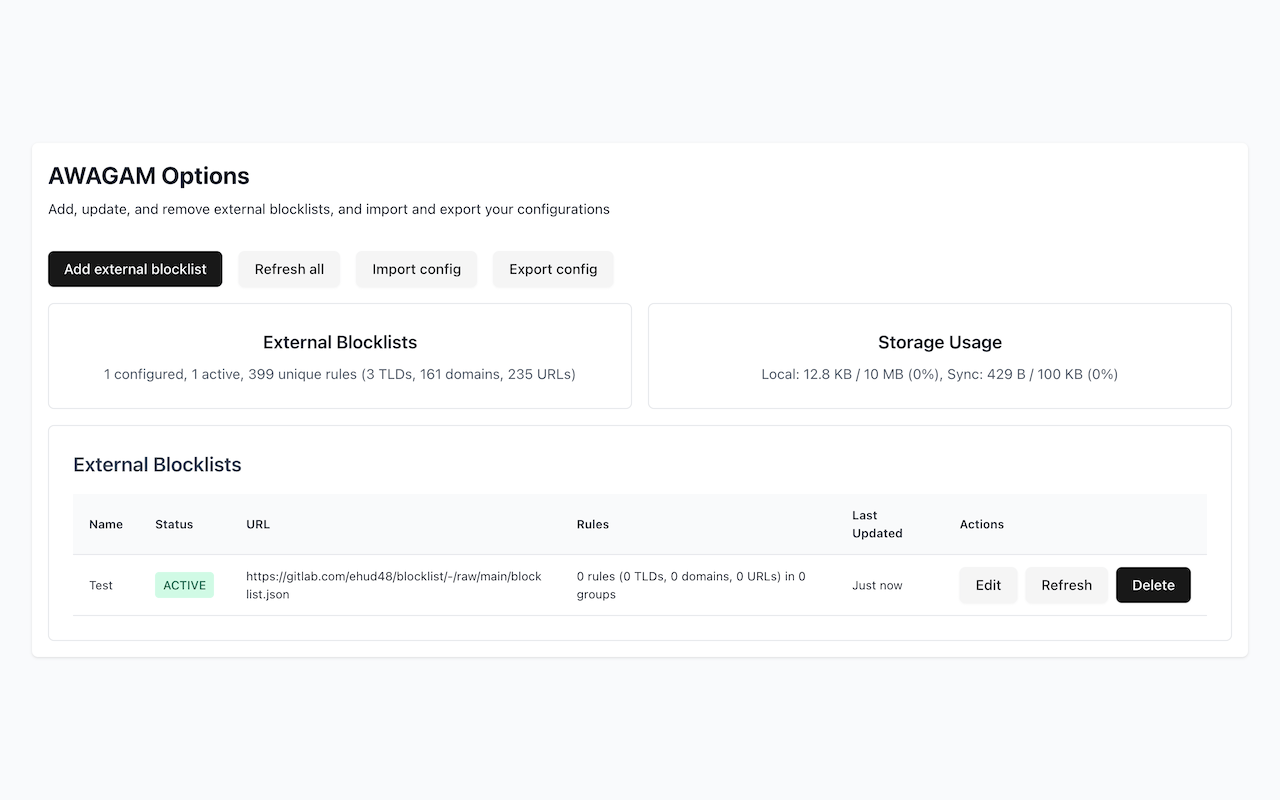Click the URL column header
The width and height of the screenshot is (1280, 800).
[x=257, y=524]
